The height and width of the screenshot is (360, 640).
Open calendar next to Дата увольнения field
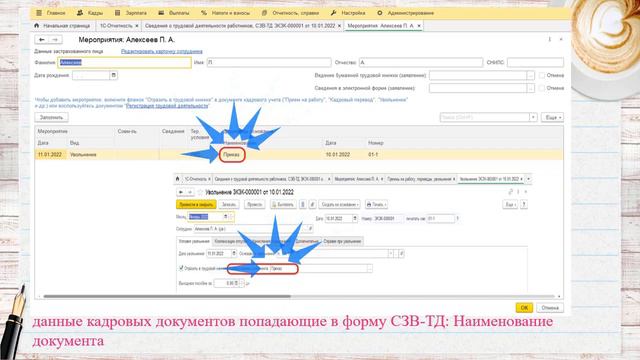coord(234,253)
